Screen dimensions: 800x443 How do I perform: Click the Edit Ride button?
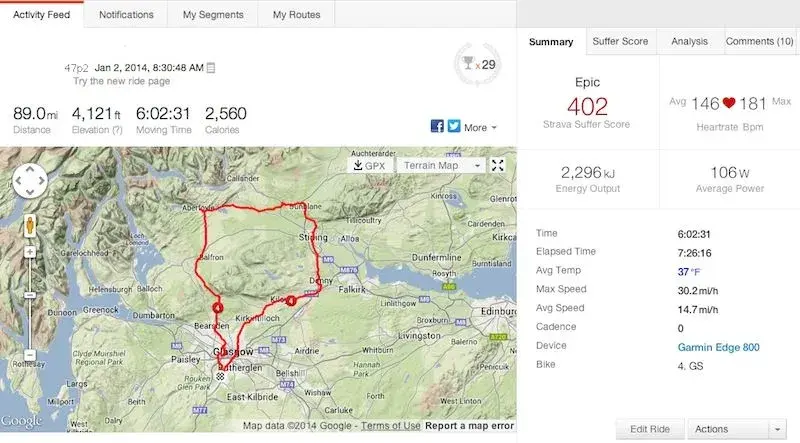click(x=650, y=429)
